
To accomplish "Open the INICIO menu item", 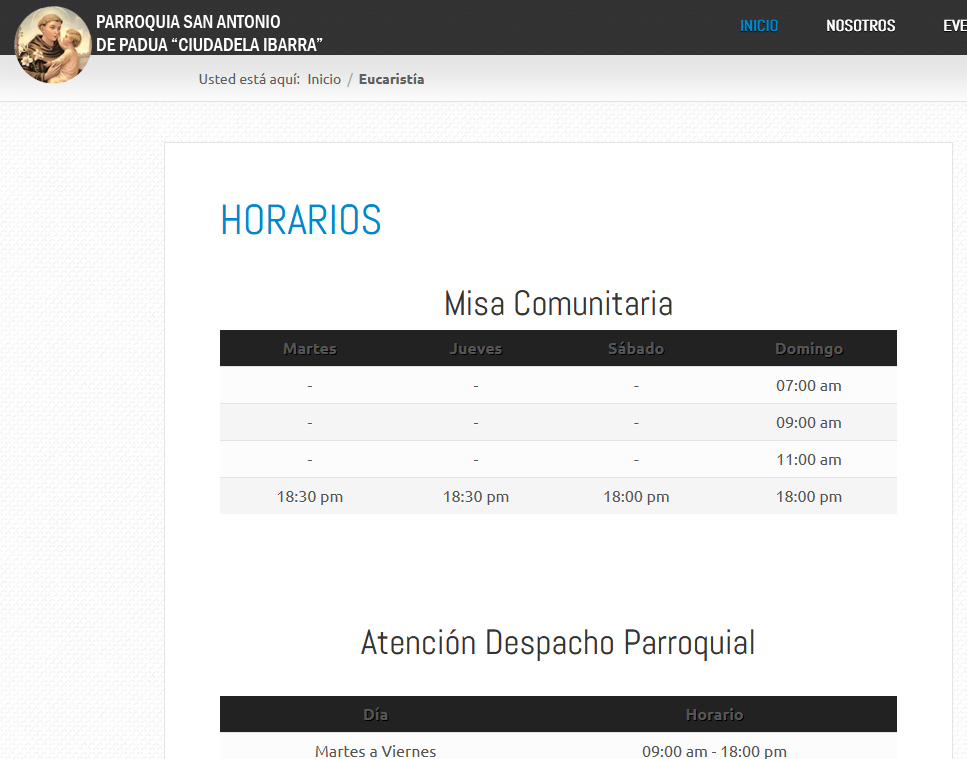I will click(x=759, y=26).
